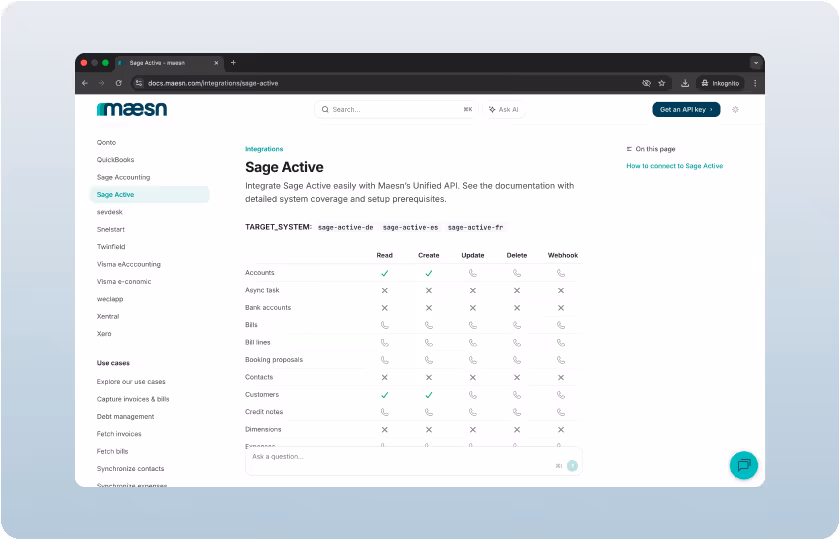Select Sage Active in the sidebar
This screenshot has height=540, width=840.
(149, 194)
